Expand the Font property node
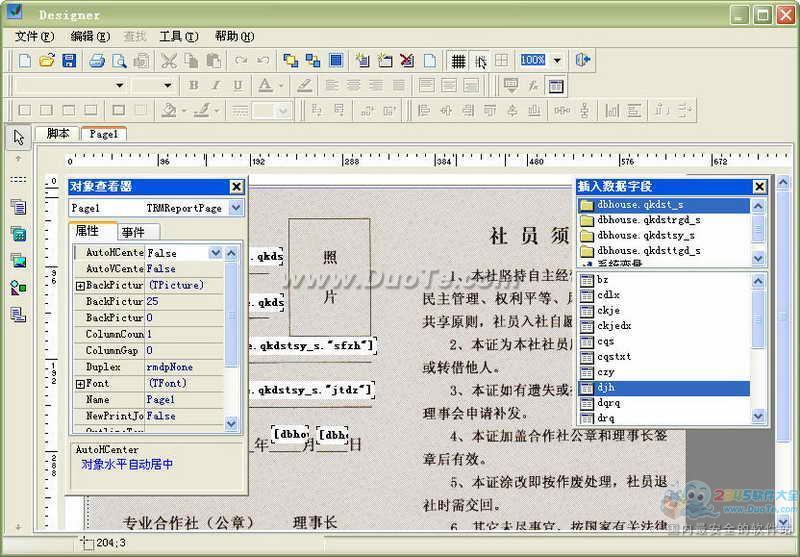Viewport: 800px width, 557px height. pyautogui.click(x=80, y=383)
